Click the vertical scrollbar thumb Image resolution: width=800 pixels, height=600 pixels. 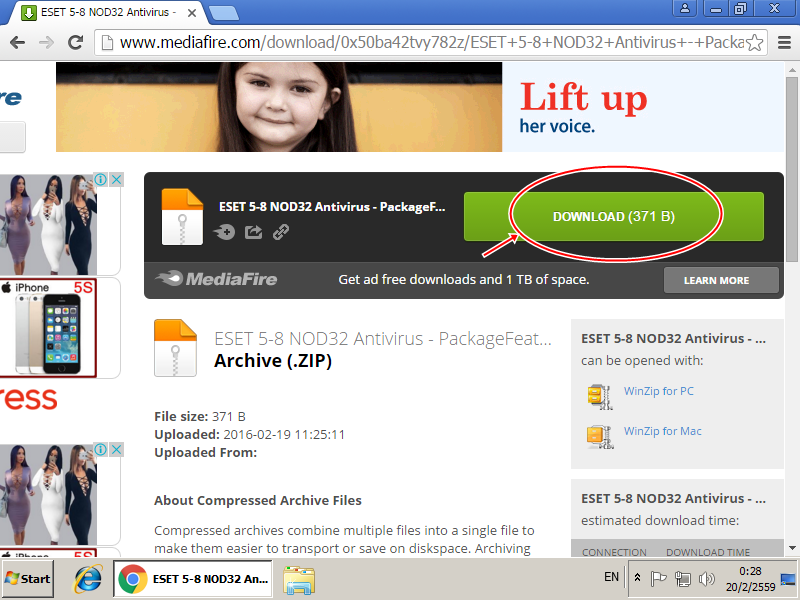792,169
